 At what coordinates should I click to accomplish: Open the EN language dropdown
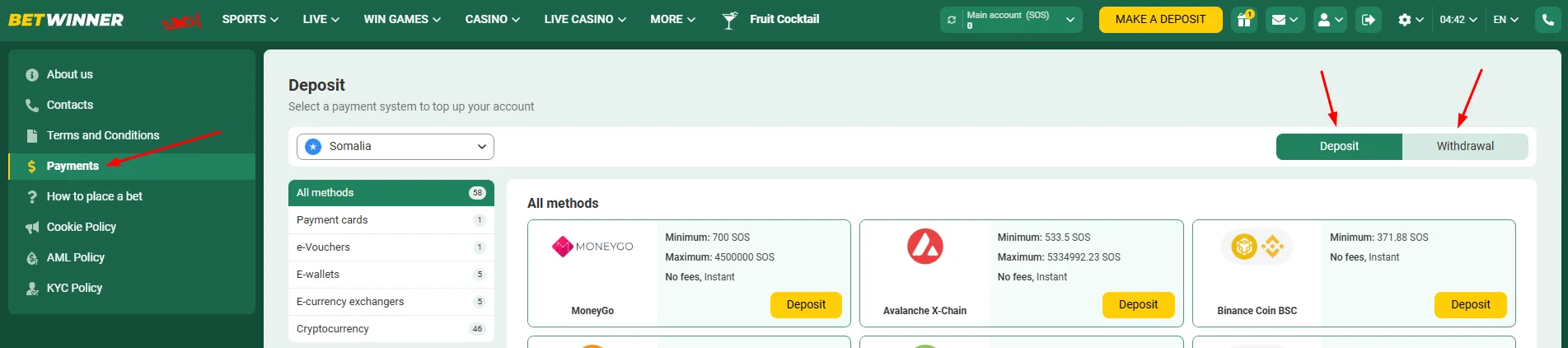click(x=1505, y=20)
